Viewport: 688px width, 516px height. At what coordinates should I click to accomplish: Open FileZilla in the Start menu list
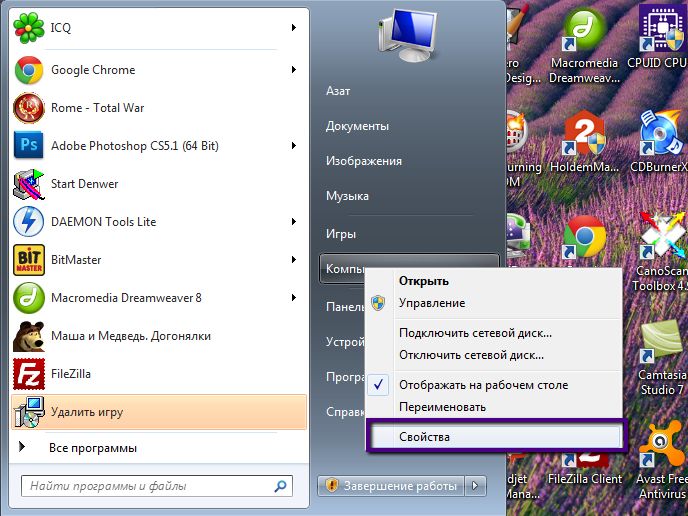coord(70,374)
